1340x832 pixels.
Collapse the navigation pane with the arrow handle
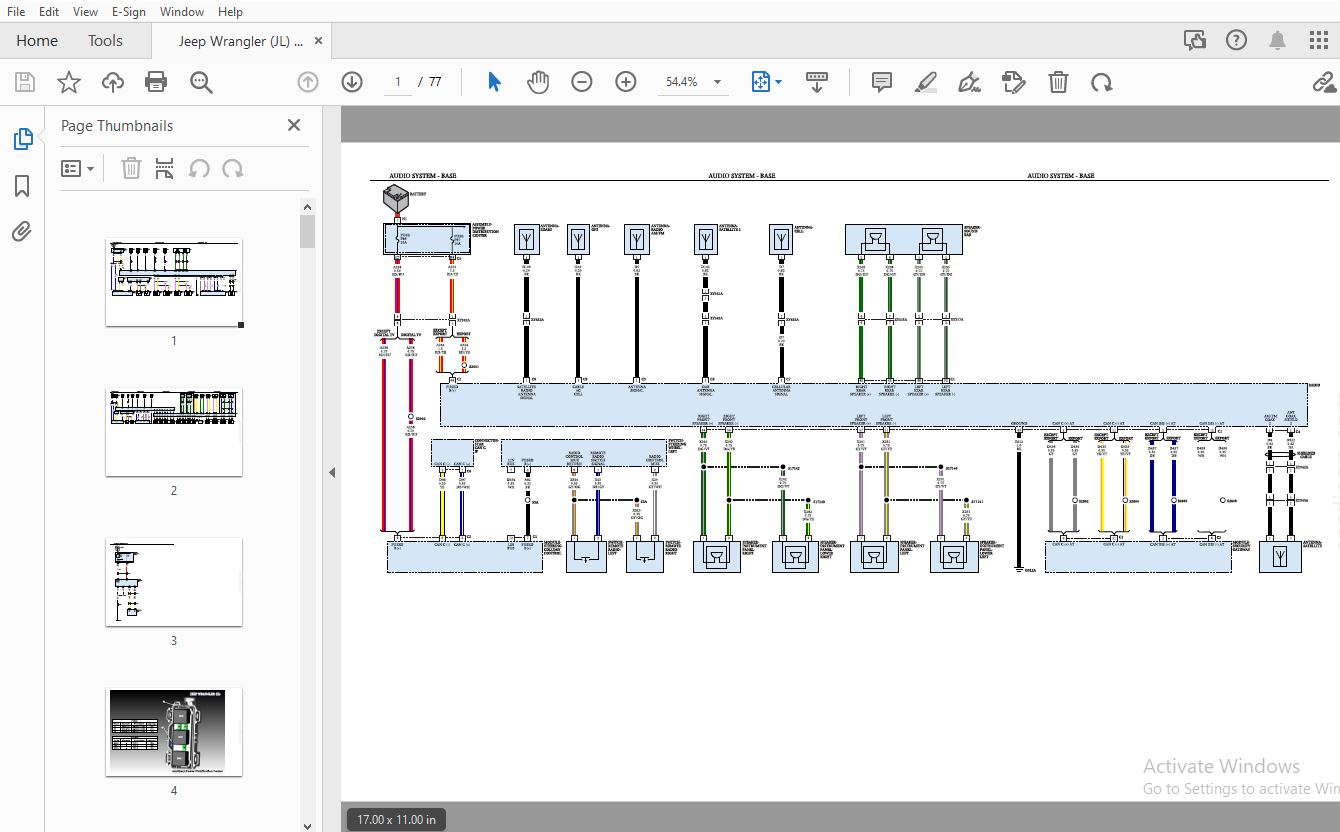pyautogui.click(x=332, y=472)
